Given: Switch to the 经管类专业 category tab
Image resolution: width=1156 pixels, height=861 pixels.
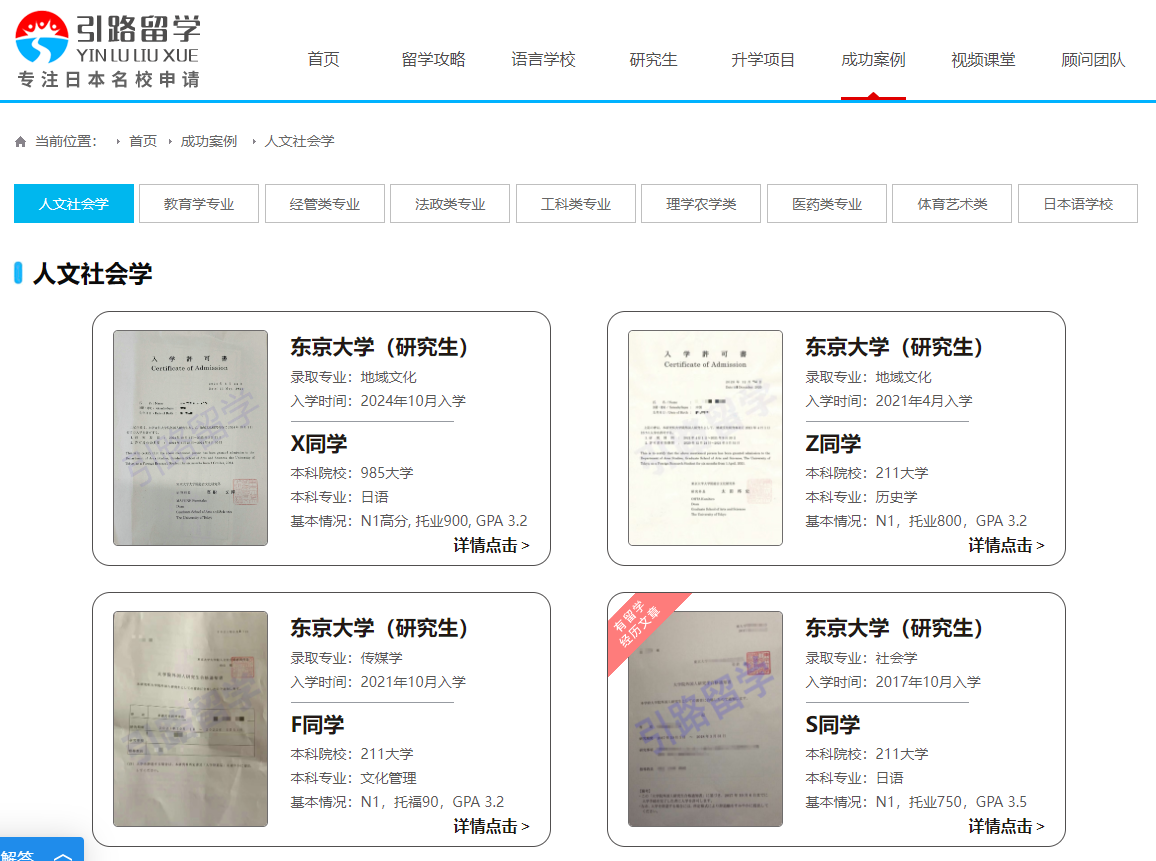Looking at the screenshot, I should [x=324, y=203].
